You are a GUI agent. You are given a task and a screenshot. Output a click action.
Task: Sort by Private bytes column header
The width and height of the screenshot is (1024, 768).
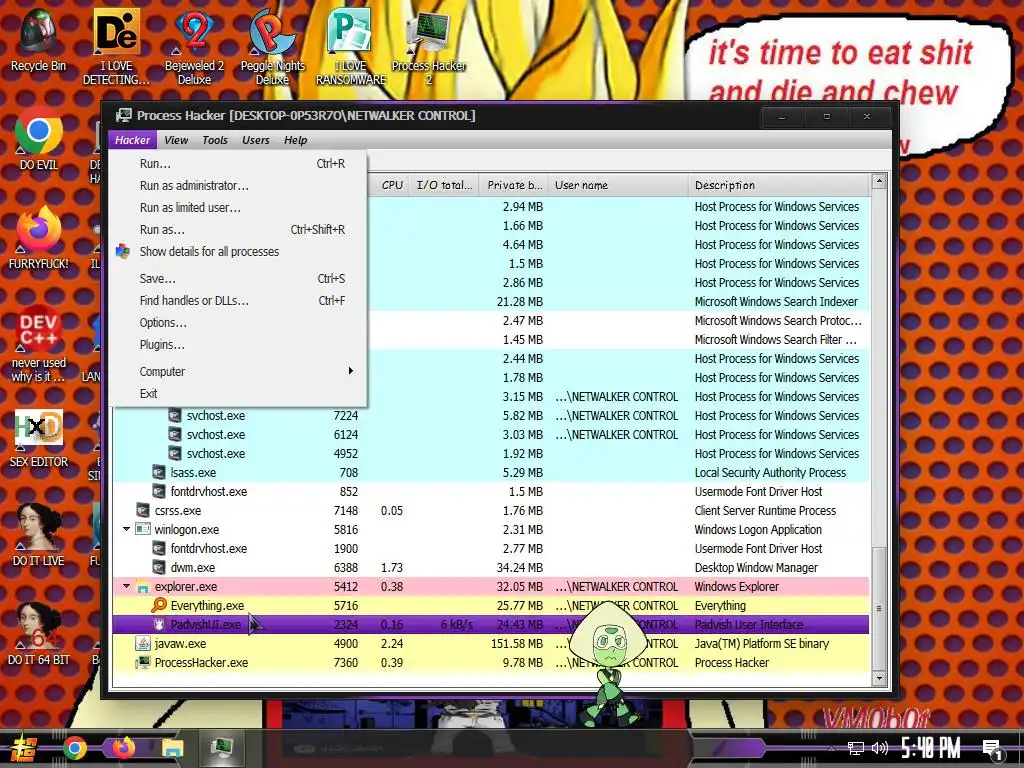tap(513, 185)
